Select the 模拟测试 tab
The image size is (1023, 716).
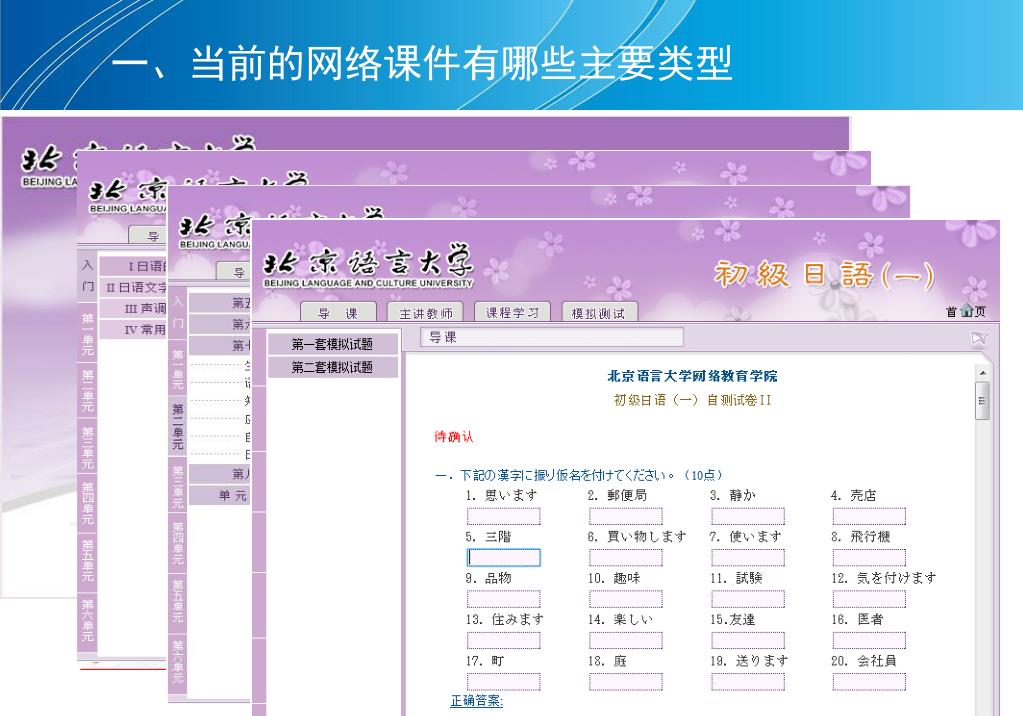[x=599, y=313]
